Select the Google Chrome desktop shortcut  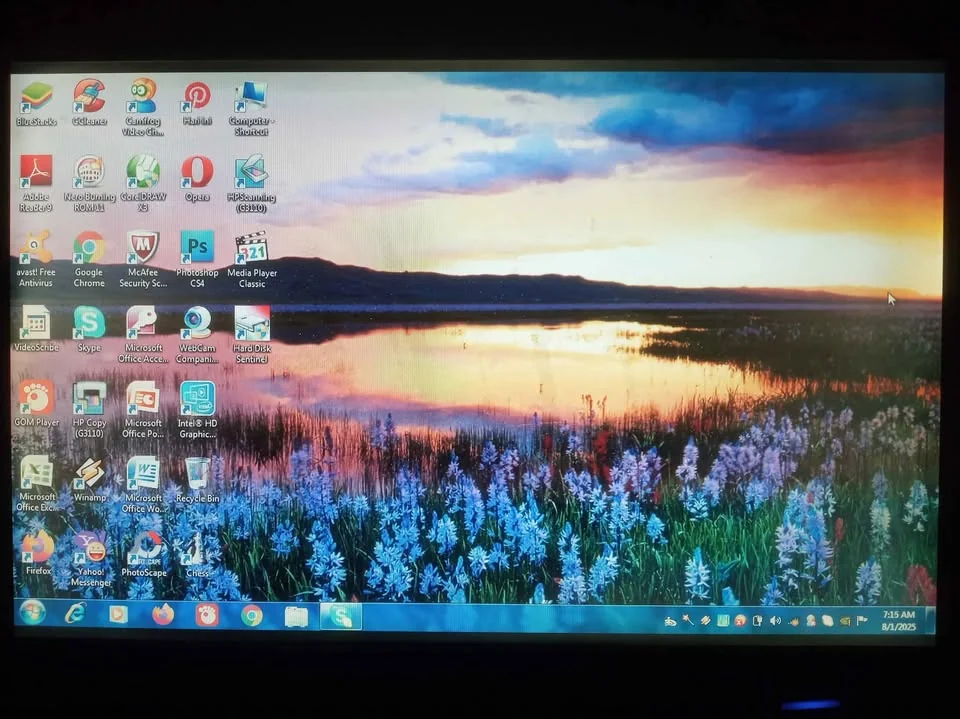[89, 259]
